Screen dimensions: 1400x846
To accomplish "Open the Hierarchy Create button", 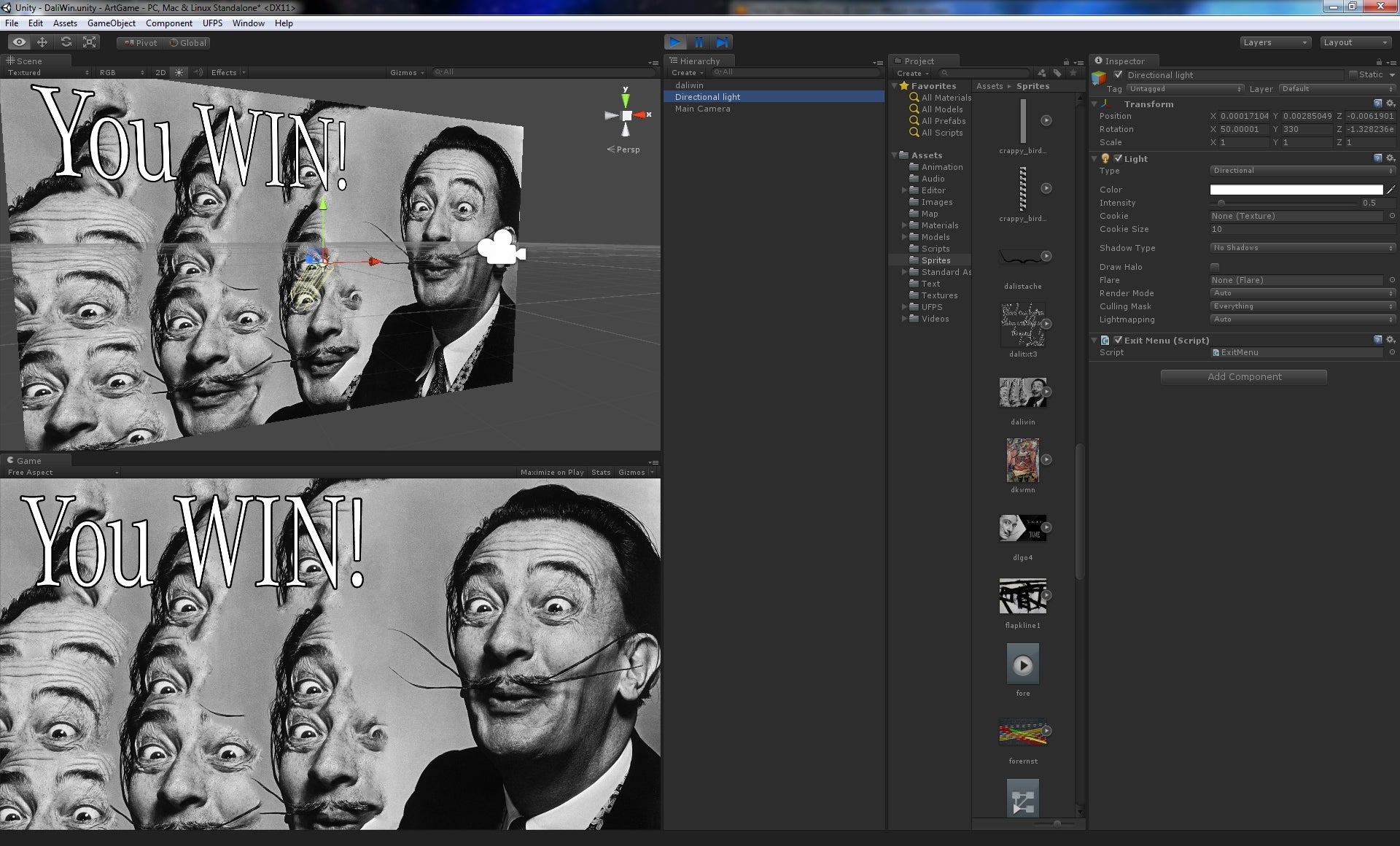I will [x=687, y=73].
